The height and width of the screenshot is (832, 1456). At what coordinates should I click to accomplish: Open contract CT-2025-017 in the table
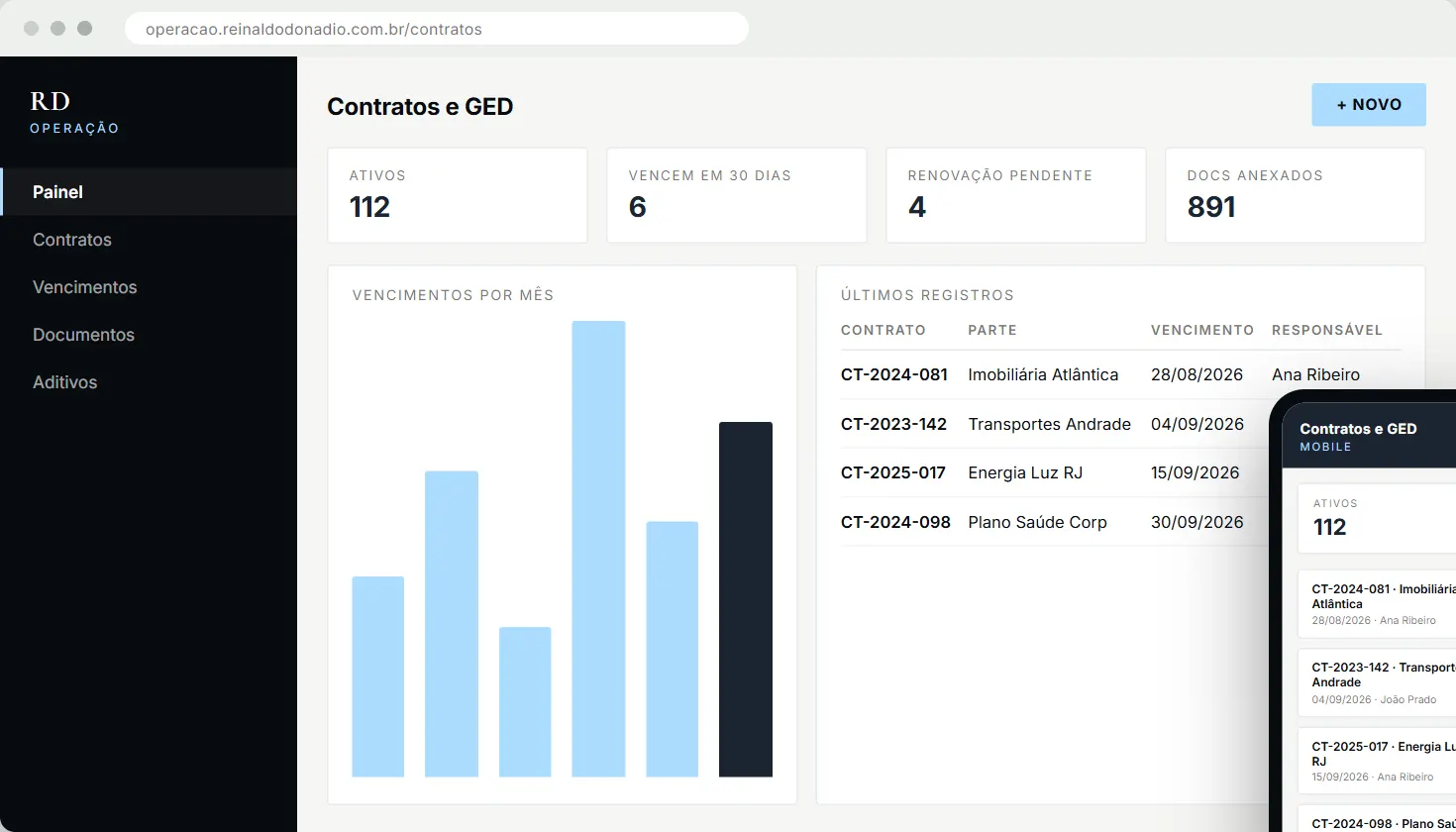893,472
